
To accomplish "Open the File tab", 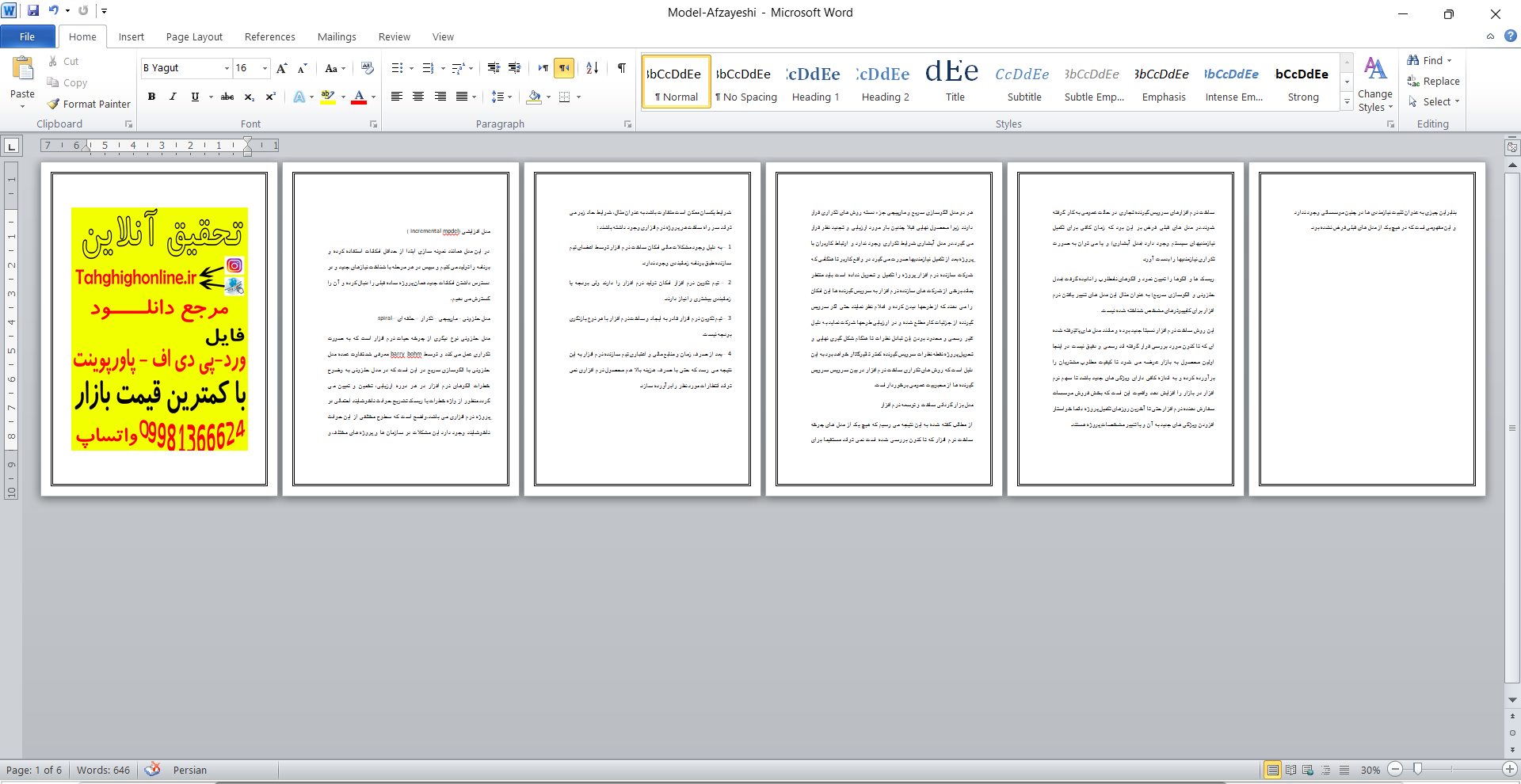I will pyautogui.click(x=28, y=36).
